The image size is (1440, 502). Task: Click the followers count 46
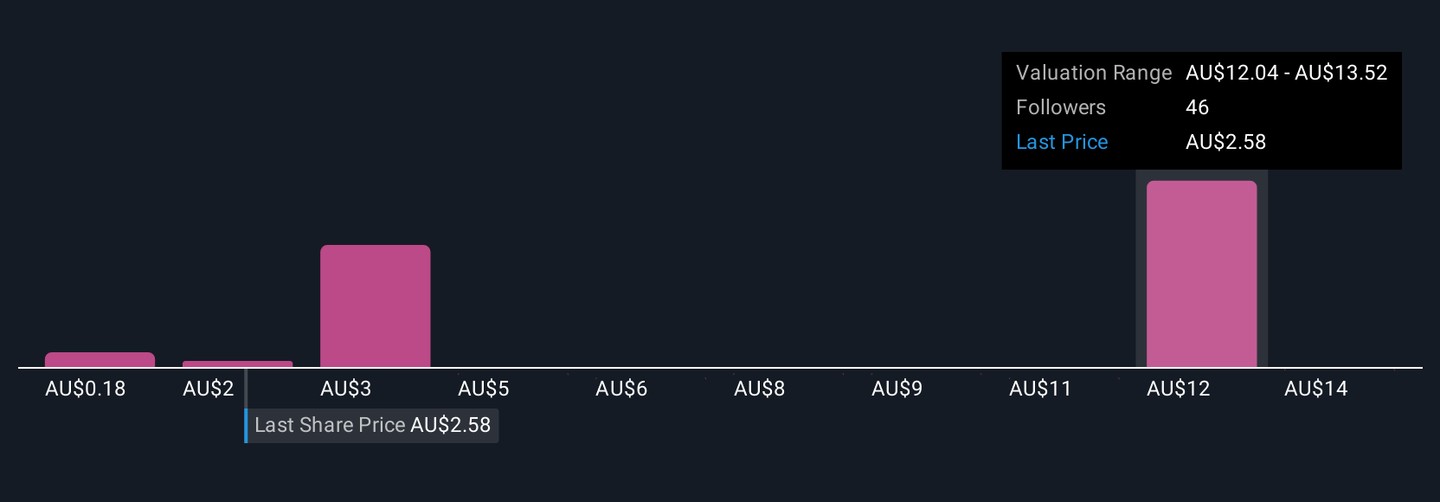point(1197,108)
